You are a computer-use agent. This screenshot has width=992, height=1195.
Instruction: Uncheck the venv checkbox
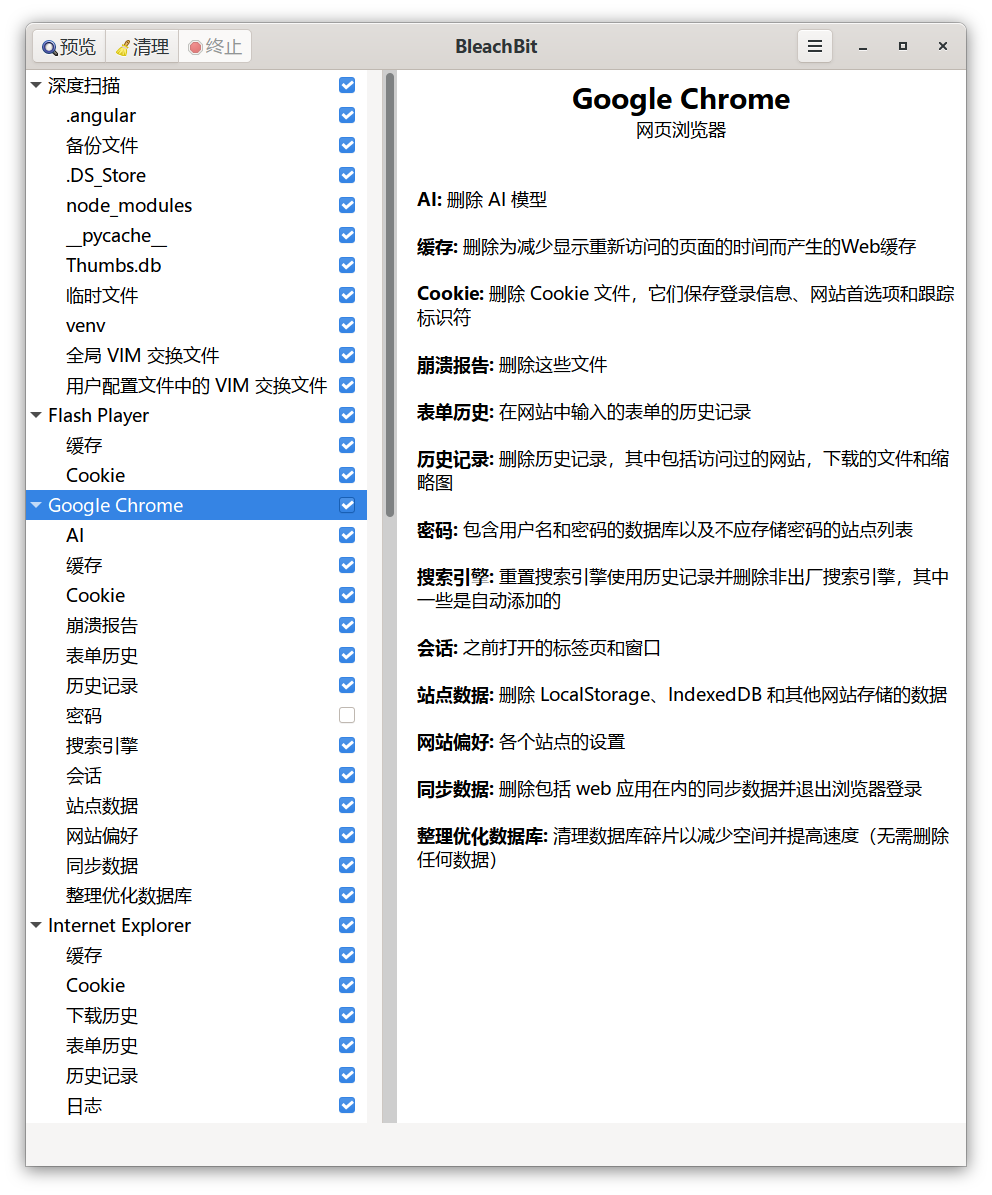click(347, 325)
